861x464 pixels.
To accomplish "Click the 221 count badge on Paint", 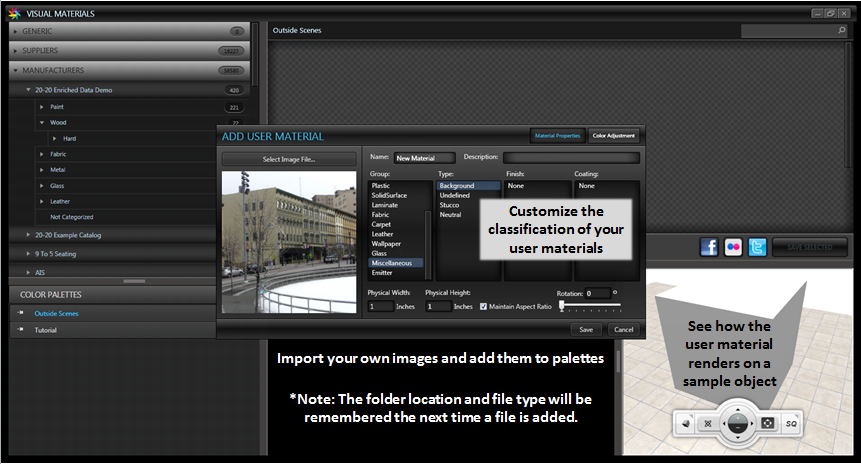I will pos(234,108).
